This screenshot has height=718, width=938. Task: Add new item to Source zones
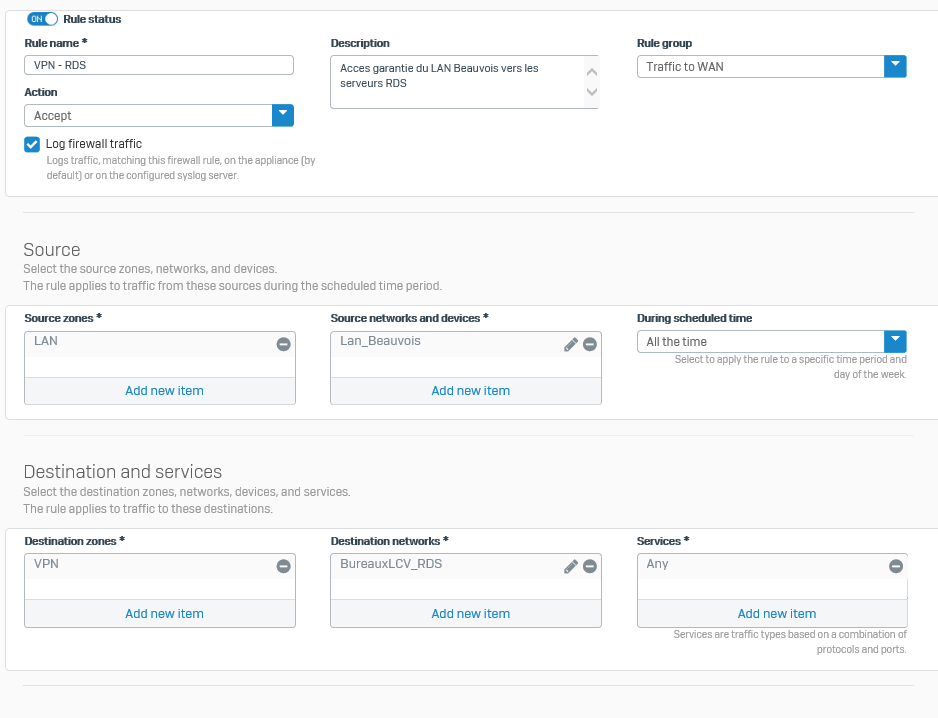pos(165,391)
